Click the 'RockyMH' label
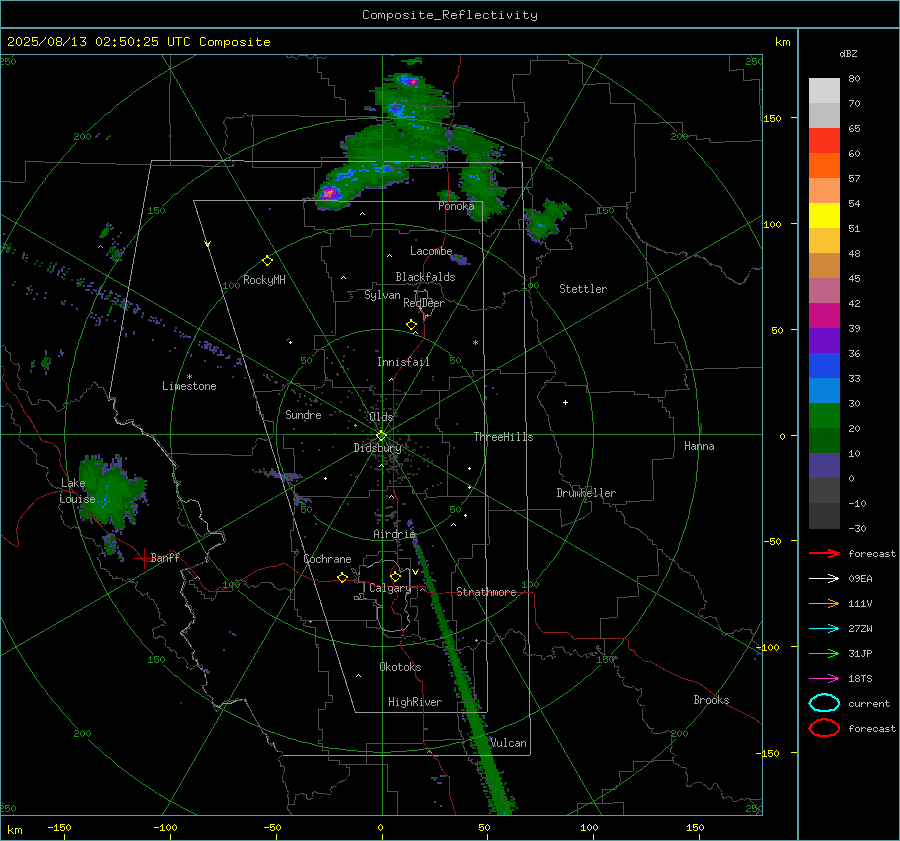 (x=264, y=280)
